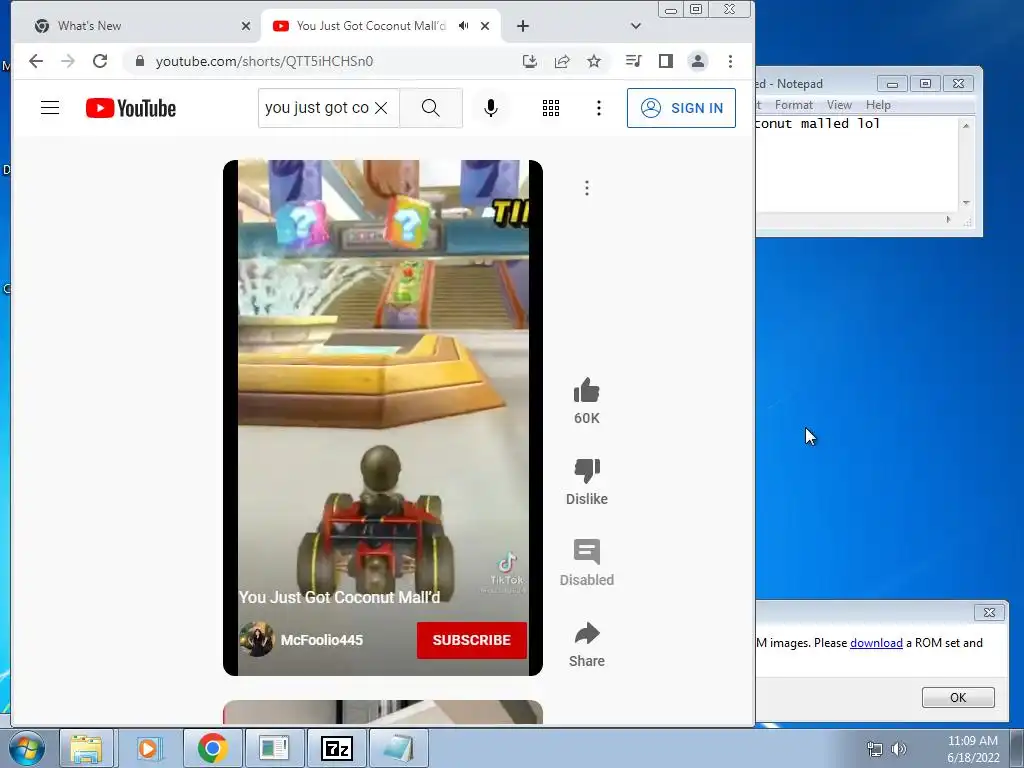This screenshot has height=768, width=1024.
Task: Go forward in Chrome
Action: [x=68, y=61]
